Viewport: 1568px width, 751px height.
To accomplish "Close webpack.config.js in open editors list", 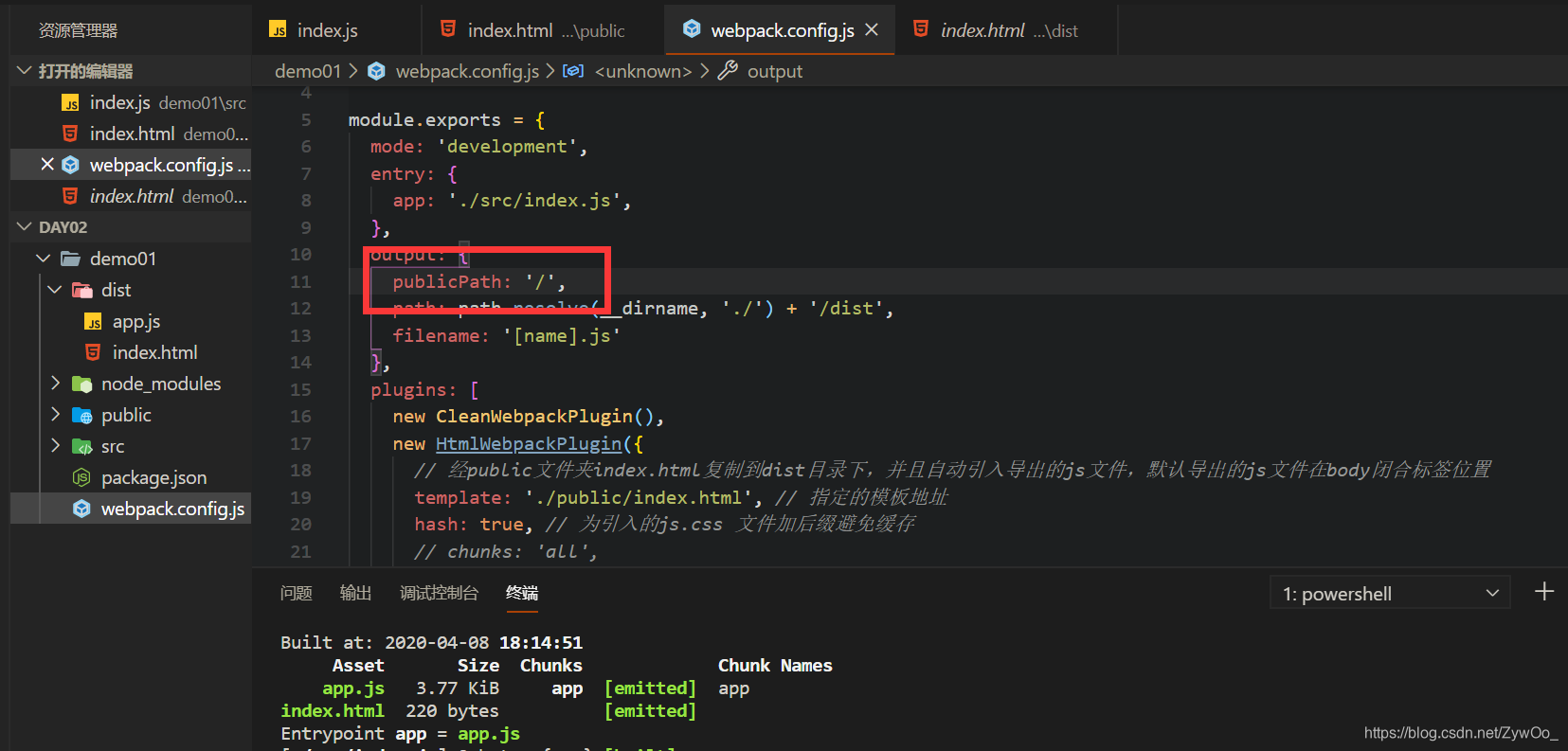I will (47, 165).
